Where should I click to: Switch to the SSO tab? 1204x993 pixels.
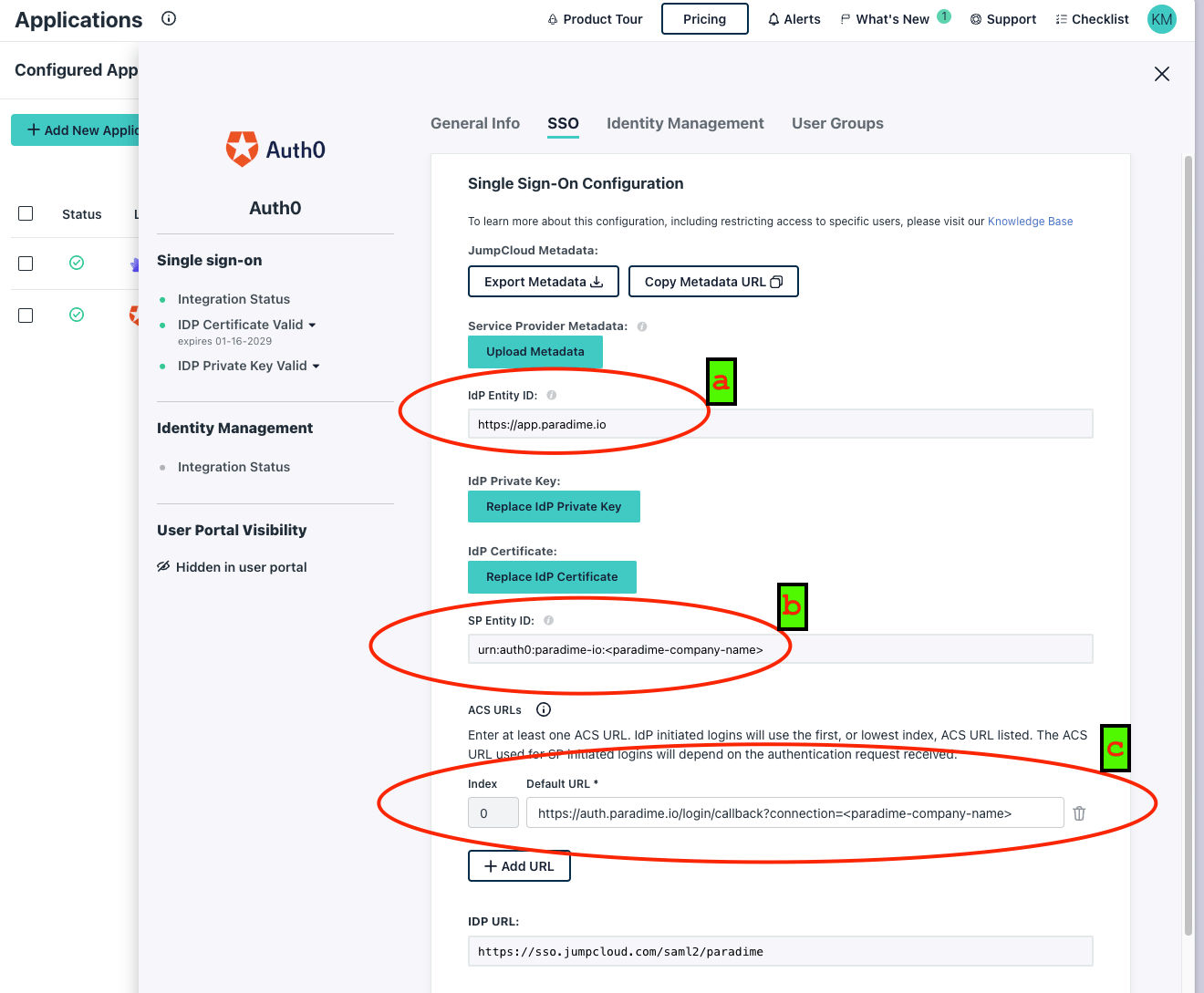pos(563,123)
